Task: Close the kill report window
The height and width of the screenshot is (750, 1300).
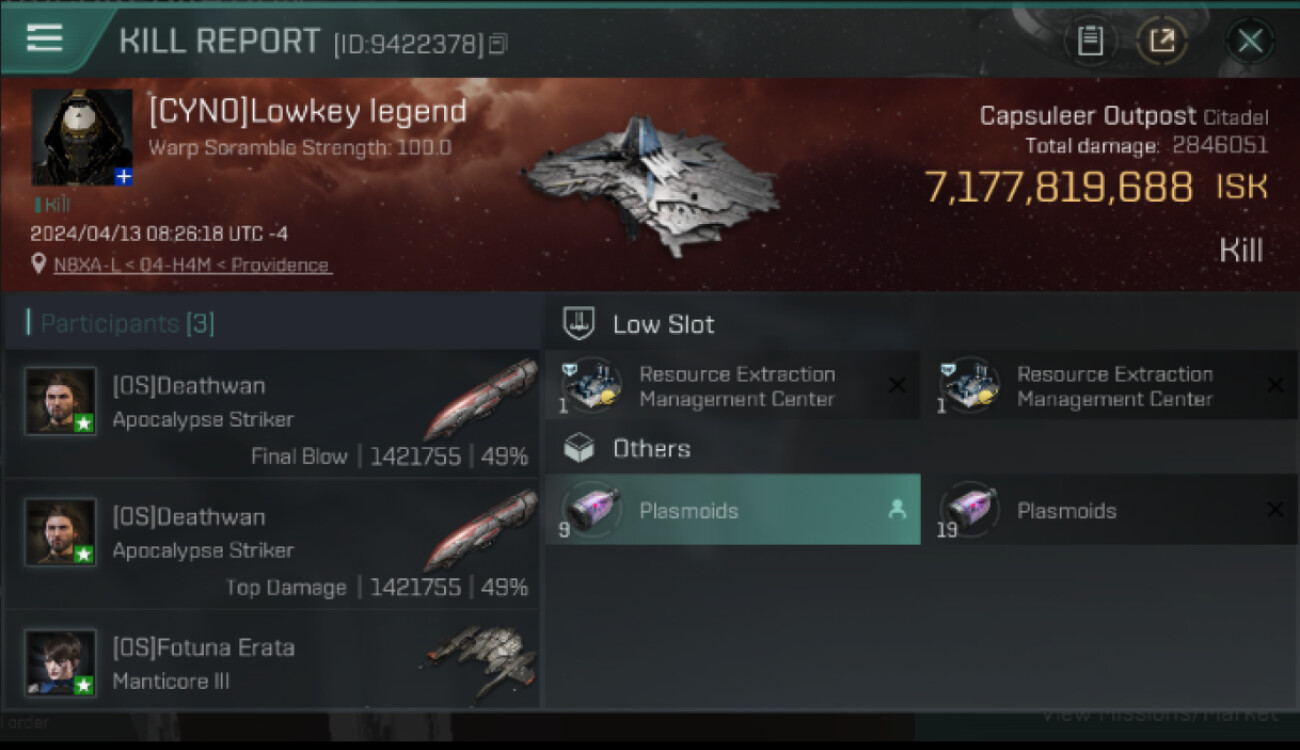Action: pos(1249,41)
